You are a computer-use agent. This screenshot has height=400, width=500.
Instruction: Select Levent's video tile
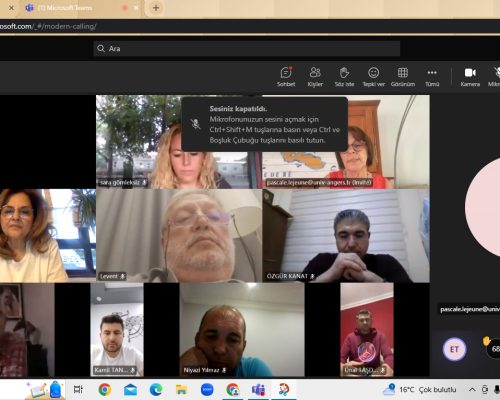pyautogui.click(x=179, y=236)
